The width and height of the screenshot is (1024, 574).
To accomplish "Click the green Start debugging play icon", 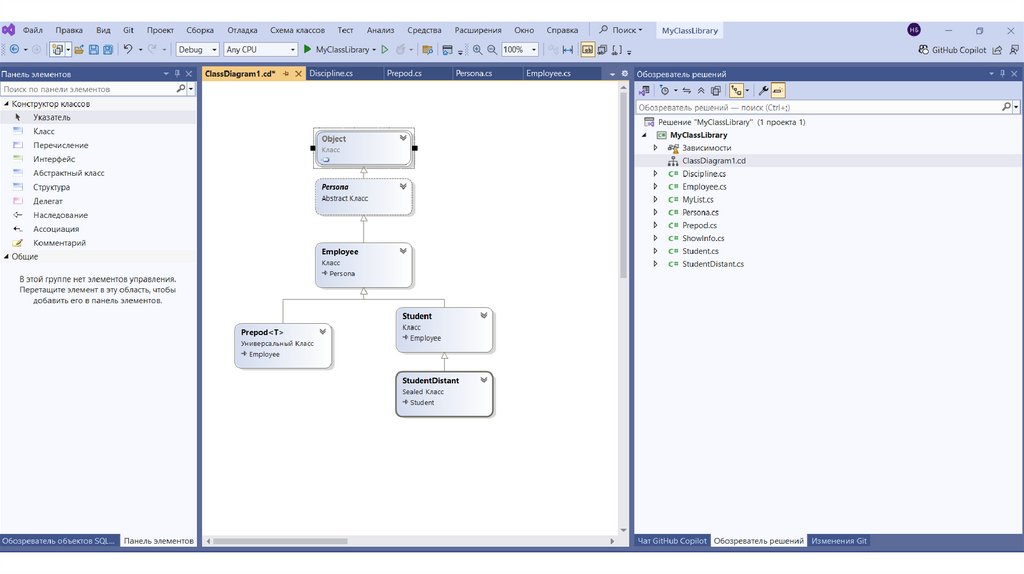I will 307,49.
